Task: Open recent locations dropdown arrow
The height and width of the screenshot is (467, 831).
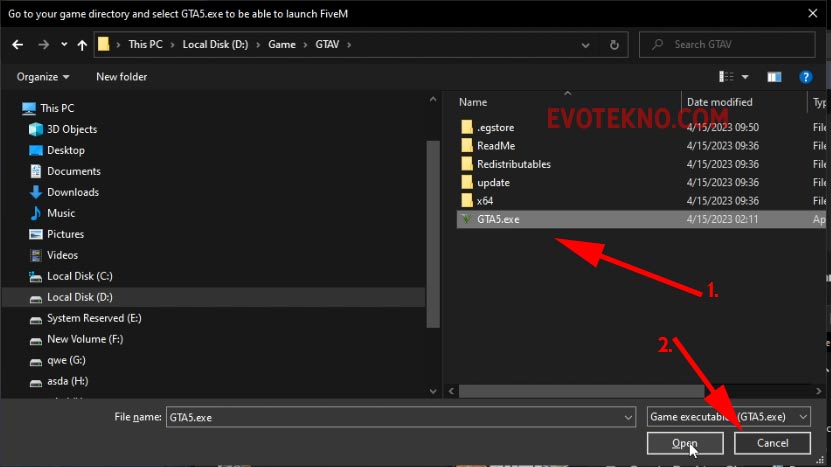Action: pyautogui.click(x=61, y=45)
